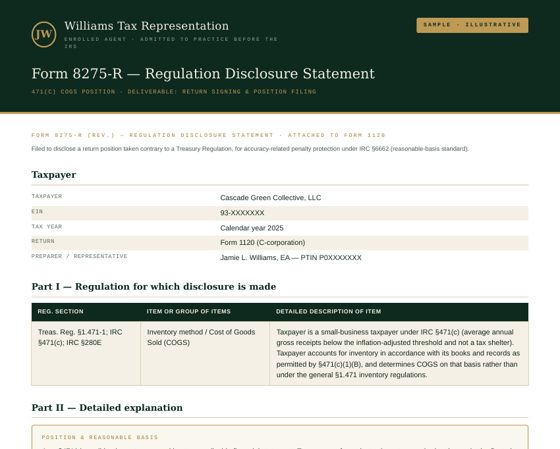
Task: Click the value Cascade Green Collective, LLC
Action: click(271, 198)
